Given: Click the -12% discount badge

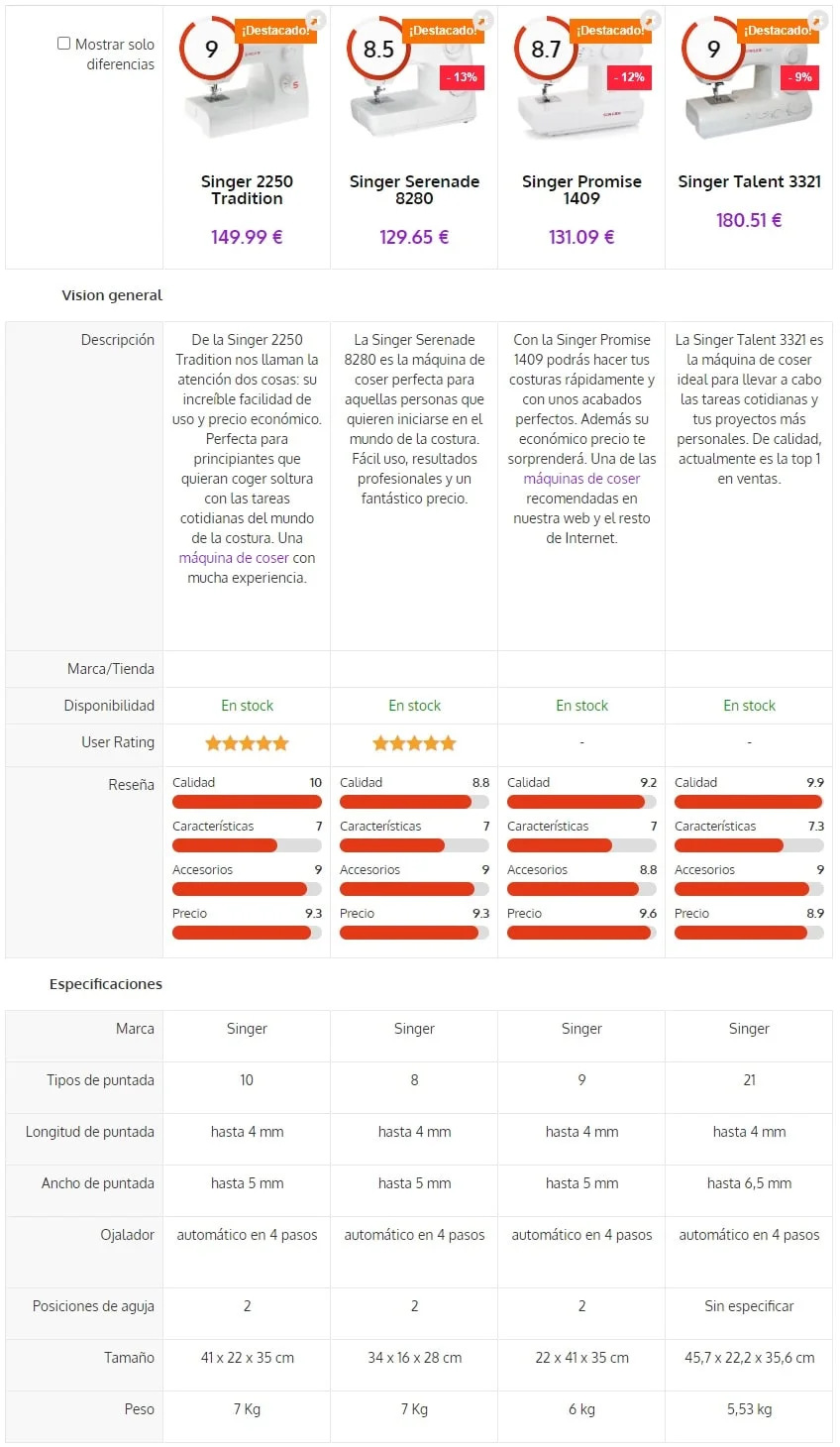Looking at the screenshot, I should [629, 76].
